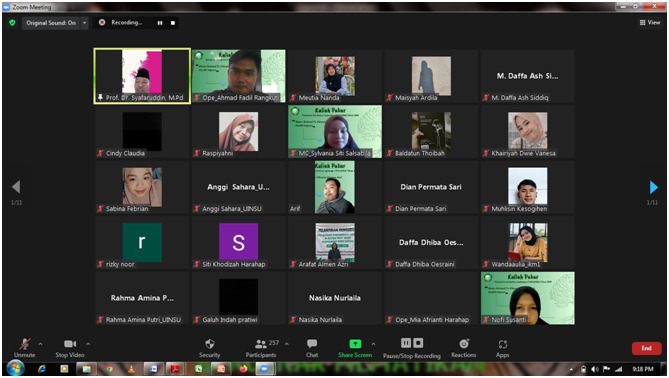The height and width of the screenshot is (378, 669).
Task: Select Nofi Susanti video tile
Action: coord(528,298)
